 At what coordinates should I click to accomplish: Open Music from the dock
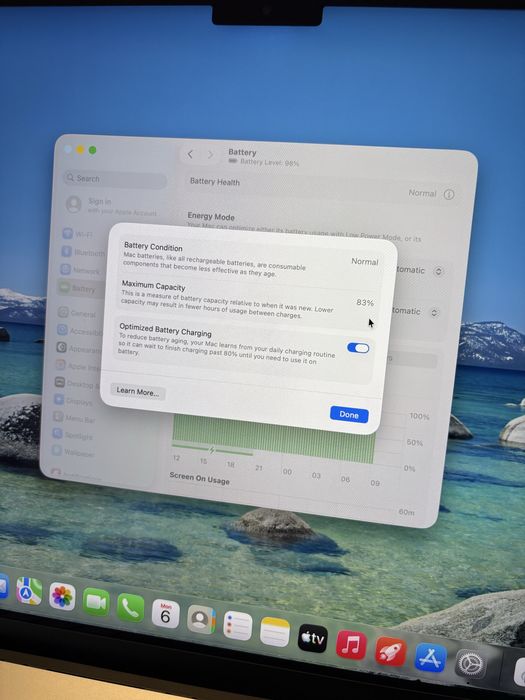point(351,645)
